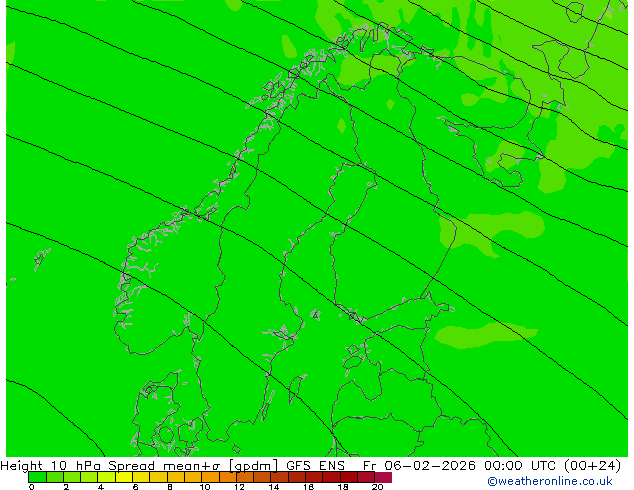Click the legend swatch starting at label 6
The height and width of the screenshot is (490, 634).
(x=141, y=477)
